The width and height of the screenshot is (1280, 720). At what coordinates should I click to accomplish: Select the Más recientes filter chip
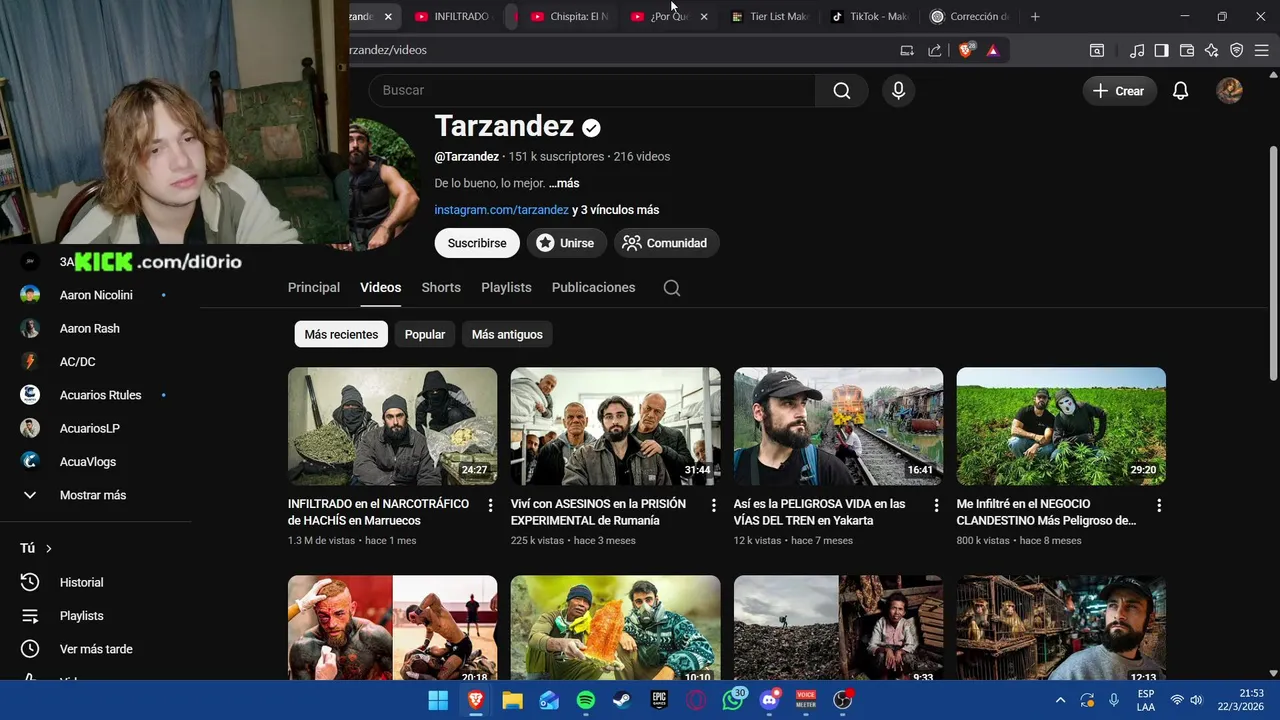click(341, 334)
